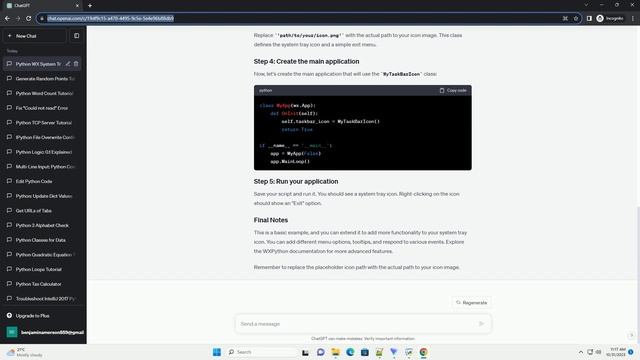Open the Python Logic Explained chat

[42, 152]
